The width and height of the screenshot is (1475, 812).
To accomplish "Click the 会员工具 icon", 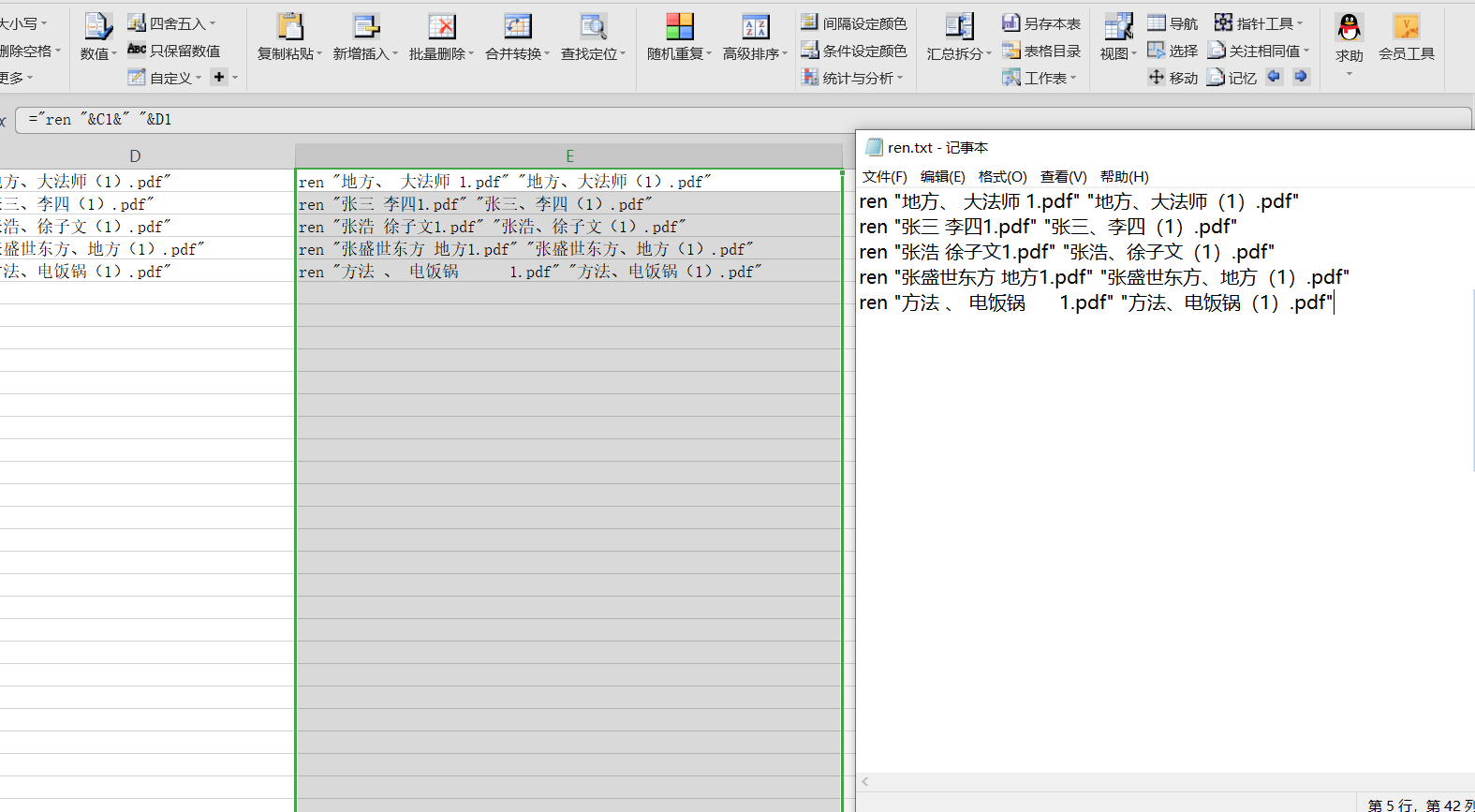I will 1406,26.
